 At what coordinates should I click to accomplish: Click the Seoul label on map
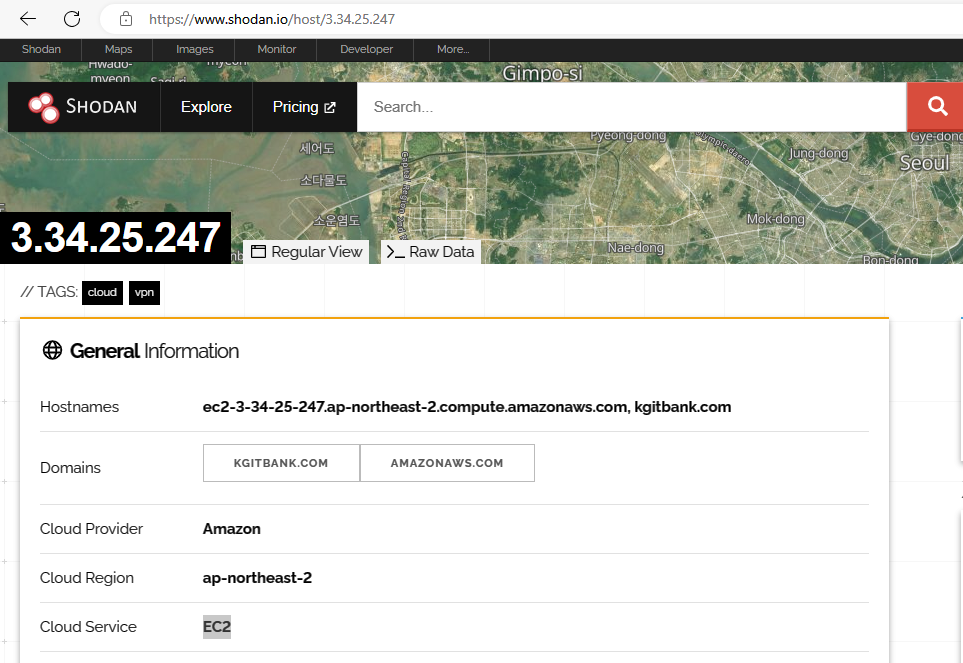tap(924, 163)
